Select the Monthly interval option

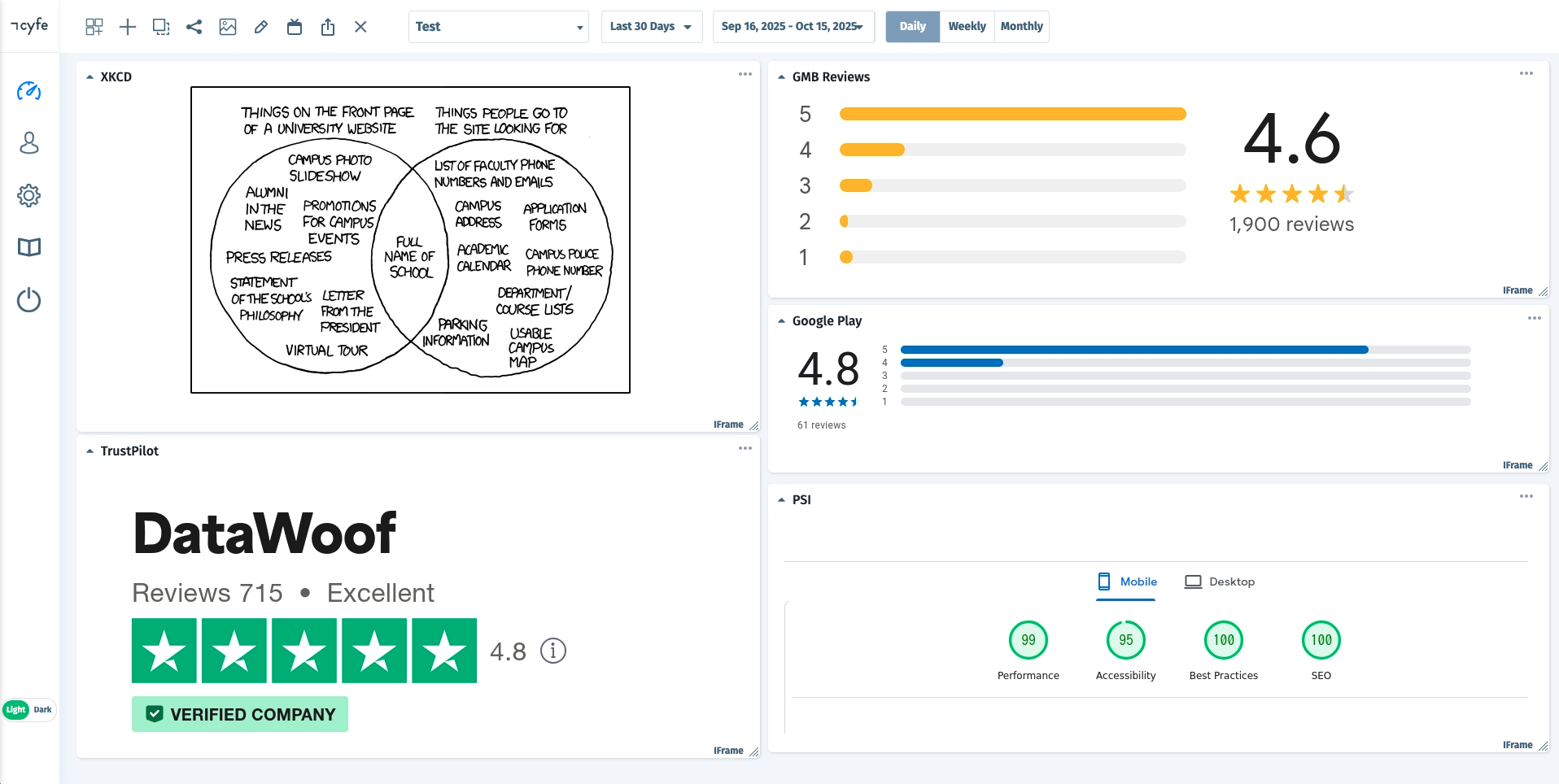click(x=1021, y=27)
